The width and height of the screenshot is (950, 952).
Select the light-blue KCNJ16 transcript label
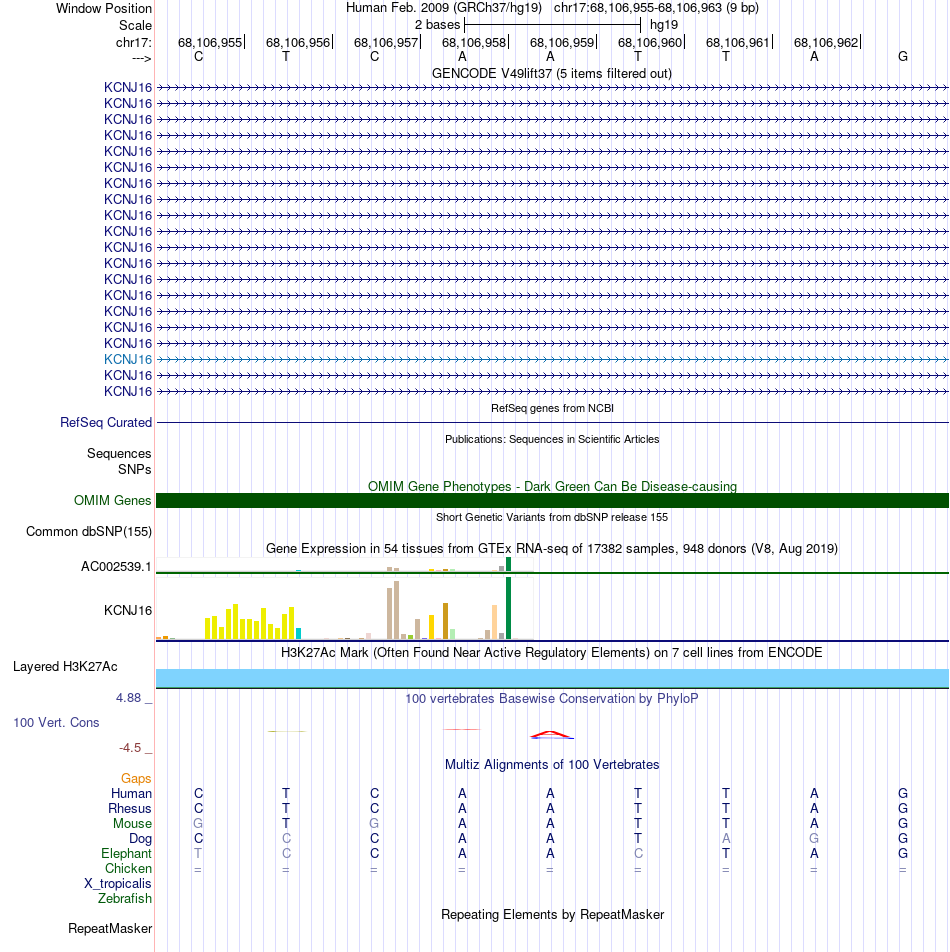128,359
